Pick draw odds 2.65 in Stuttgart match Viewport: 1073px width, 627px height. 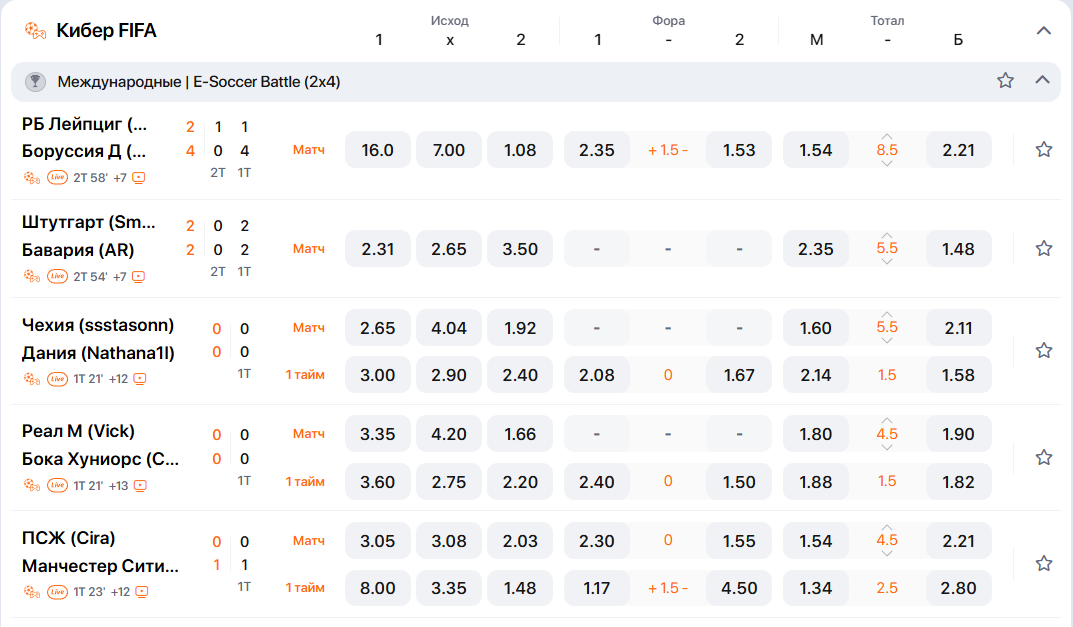point(448,249)
